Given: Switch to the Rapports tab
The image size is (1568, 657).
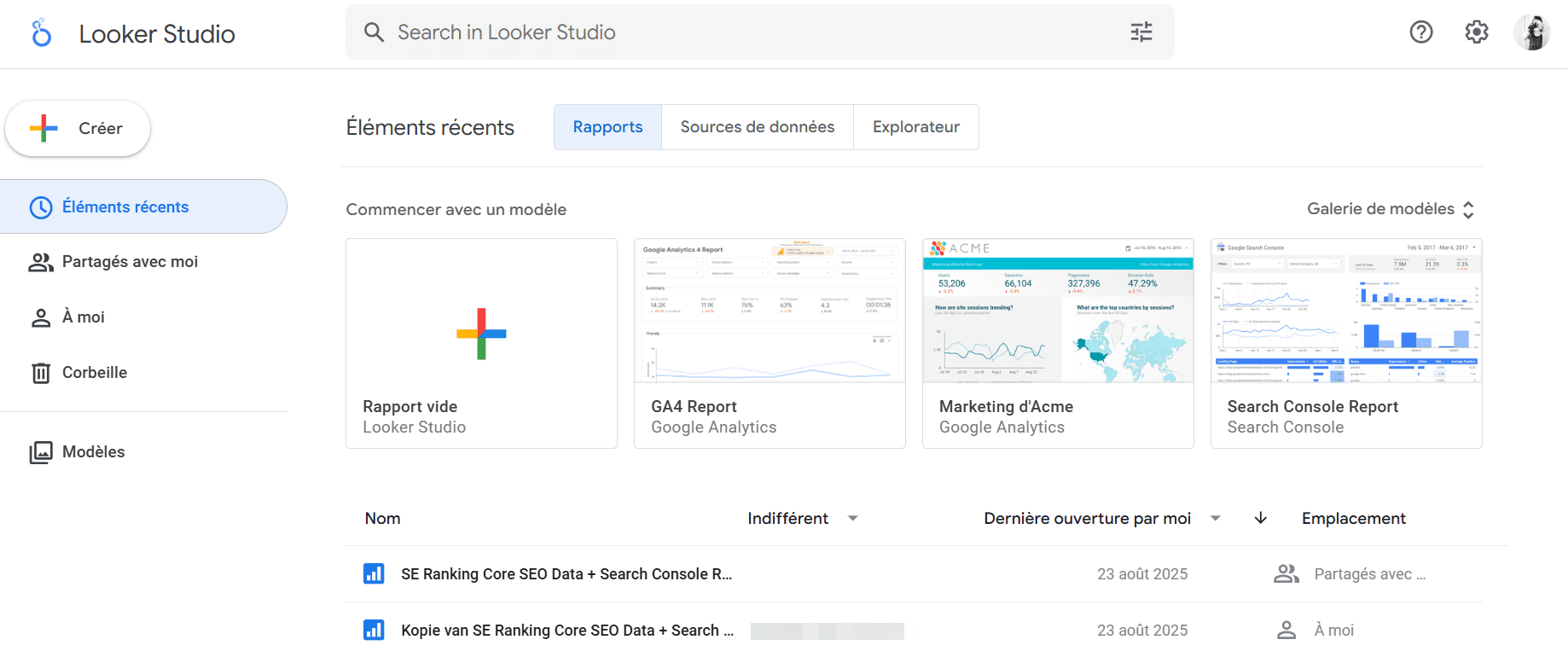Looking at the screenshot, I should tap(607, 127).
